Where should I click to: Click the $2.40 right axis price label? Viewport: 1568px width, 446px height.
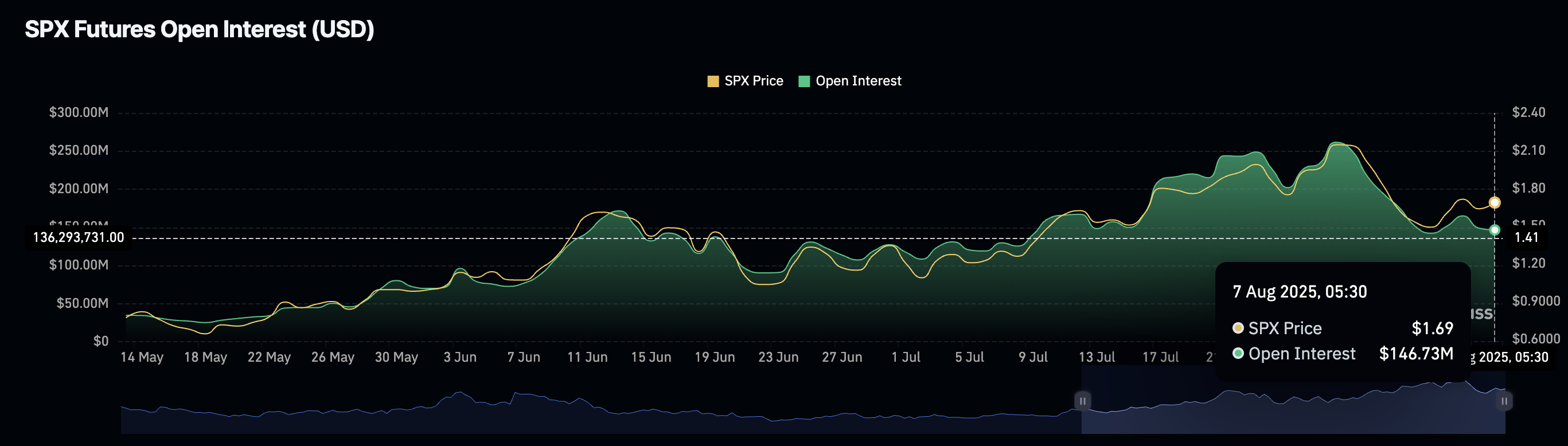coord(1528,112)
